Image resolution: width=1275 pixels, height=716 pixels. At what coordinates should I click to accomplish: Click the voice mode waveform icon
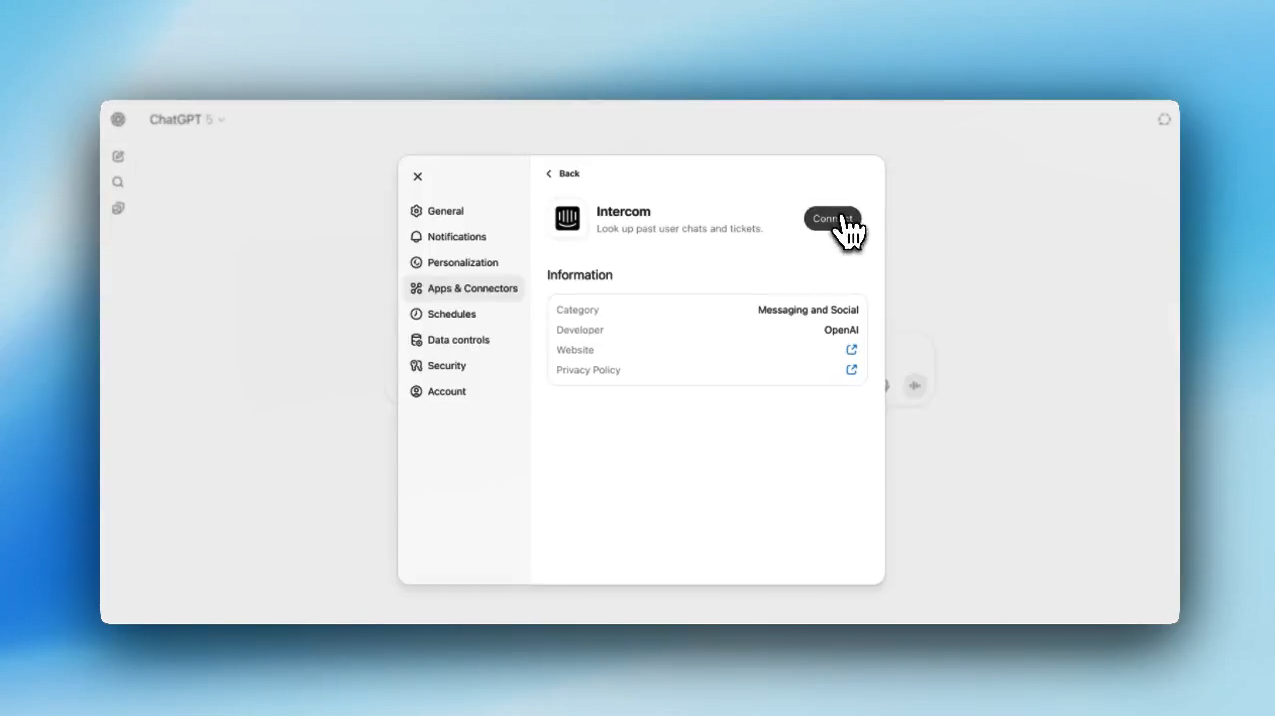tap(914, 386)
